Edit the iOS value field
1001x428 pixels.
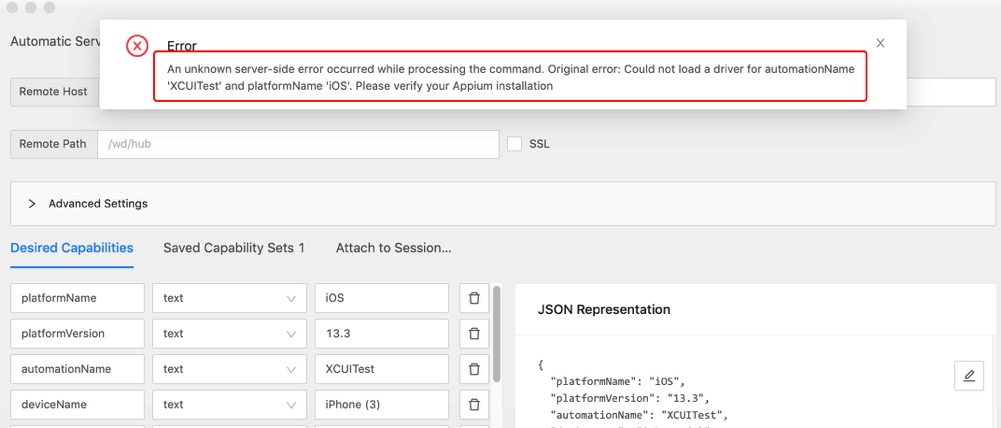pyautogui.click(x=382, y=298)
